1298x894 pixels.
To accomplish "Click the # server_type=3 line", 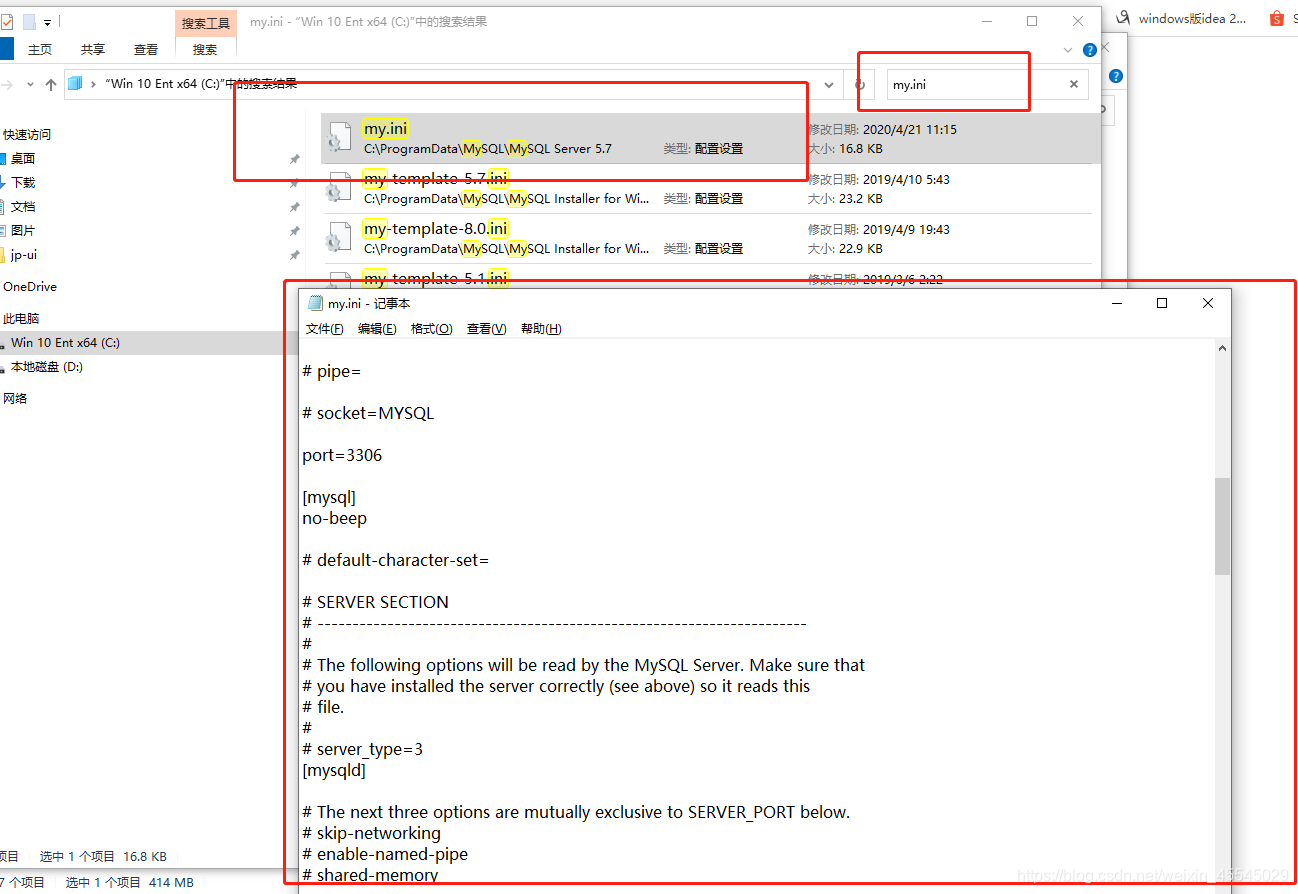I will [362, 749].
